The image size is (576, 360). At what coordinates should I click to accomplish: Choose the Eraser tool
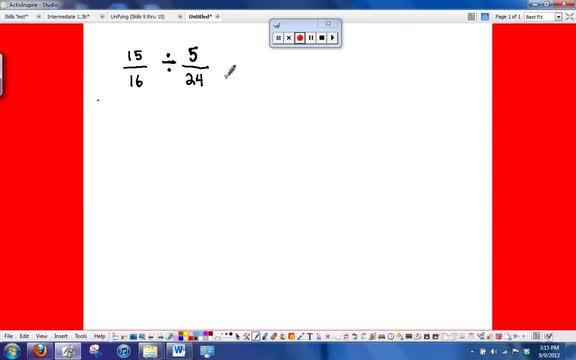pyautogui.click(x=274, y=336)
